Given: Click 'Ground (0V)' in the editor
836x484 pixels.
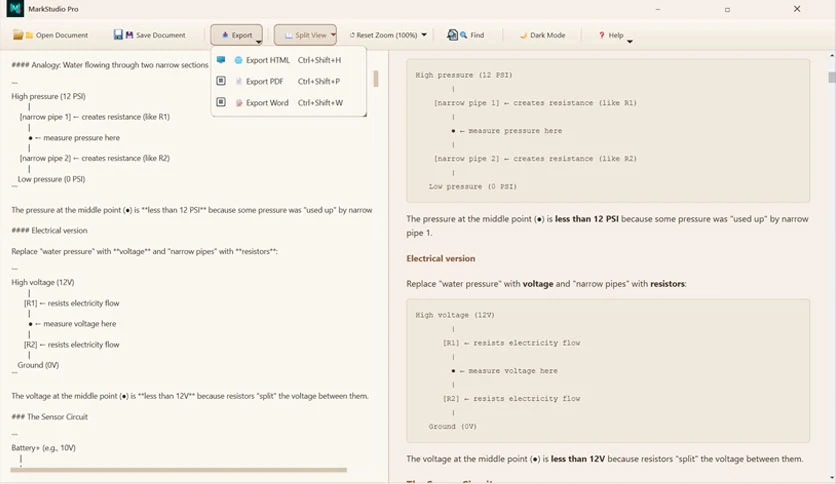Looking at the screenshot, I should click(38, 365).
